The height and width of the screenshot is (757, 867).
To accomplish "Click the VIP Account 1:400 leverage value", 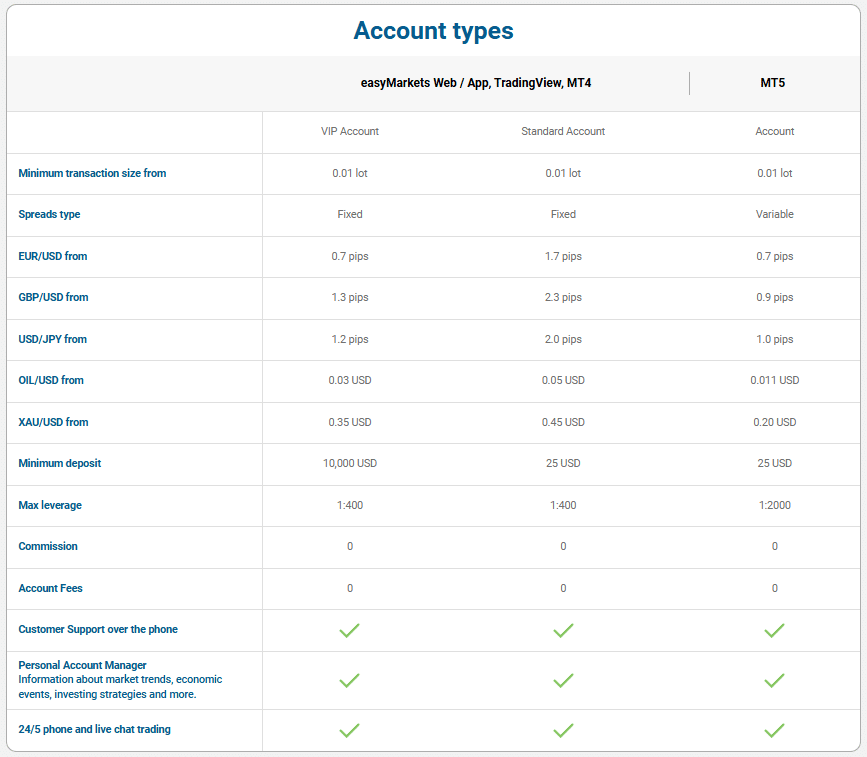I will pos(350,505).
